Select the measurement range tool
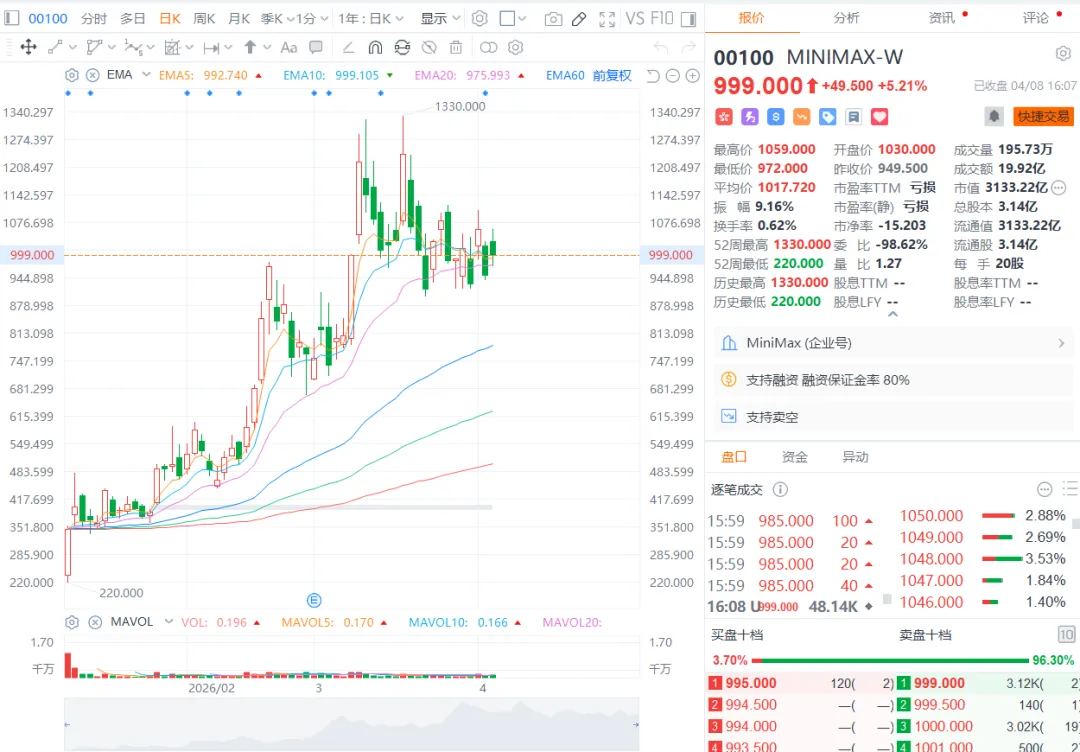 click(x=211, y=48)
